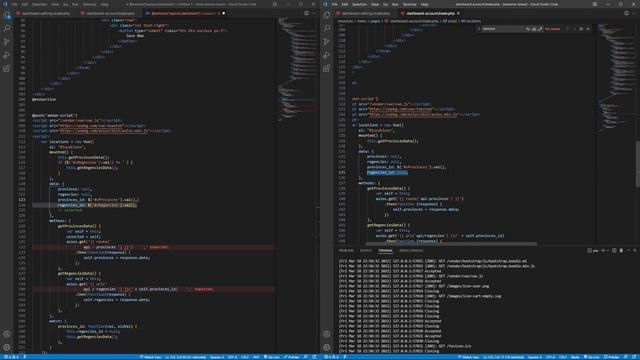640x360 pixels.
Task: Click the right editor minimap
Action: 616,78
